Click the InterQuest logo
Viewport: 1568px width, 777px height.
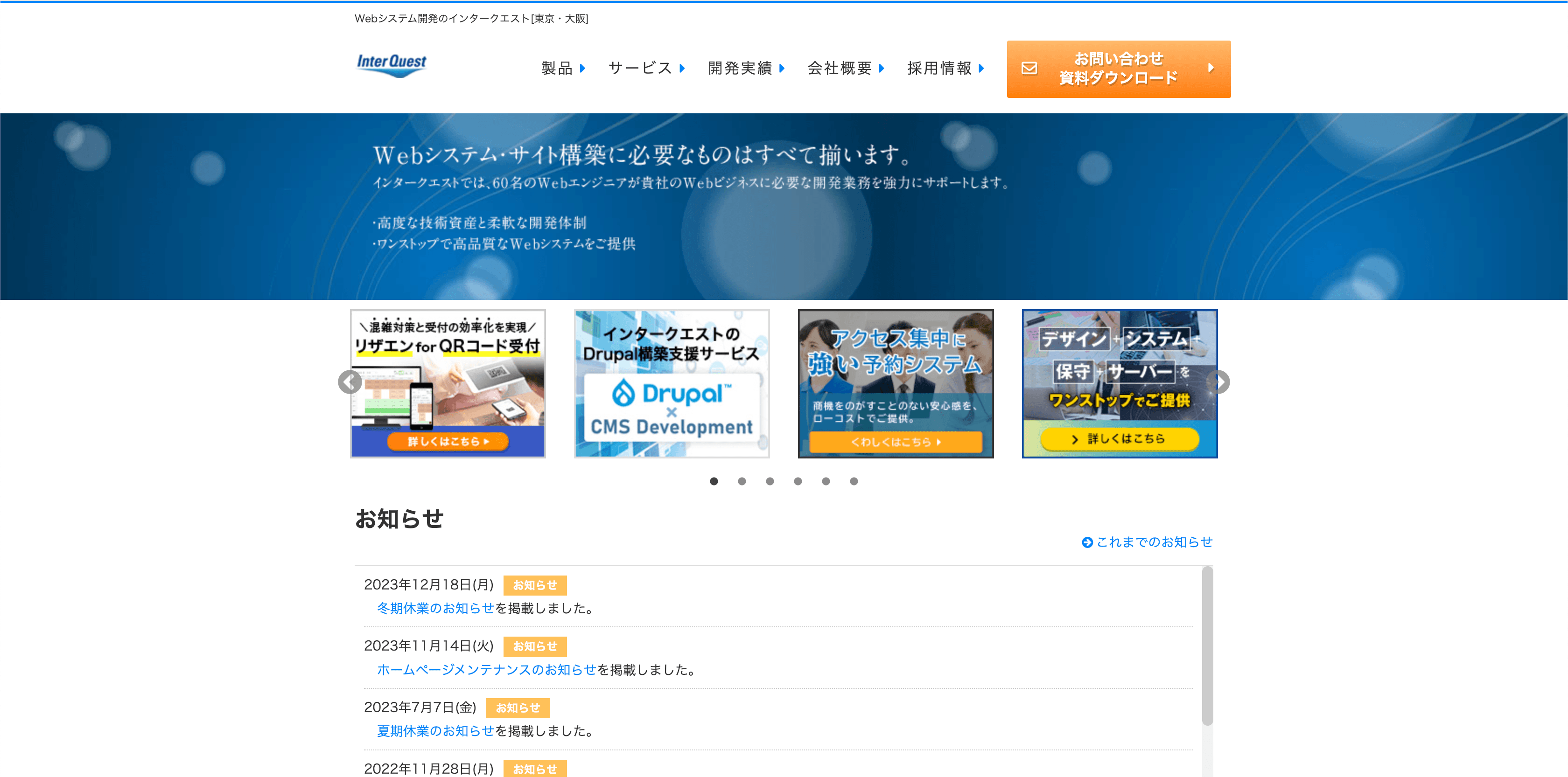point(392,65)
